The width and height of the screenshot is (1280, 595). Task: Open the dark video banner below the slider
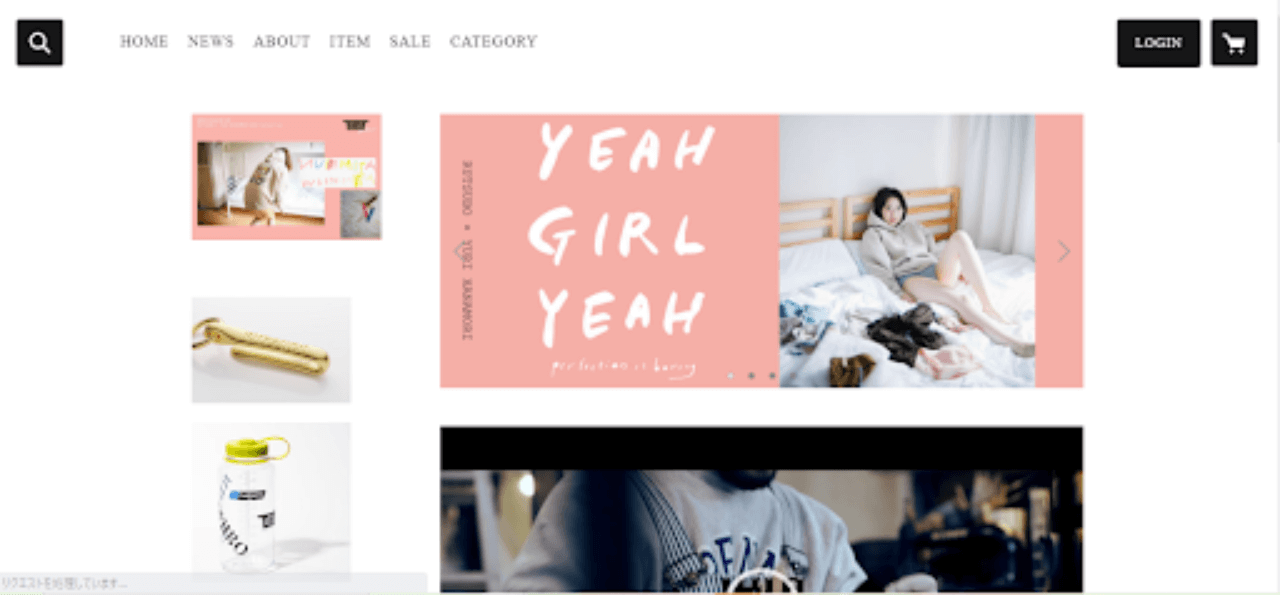pos(761,510)
